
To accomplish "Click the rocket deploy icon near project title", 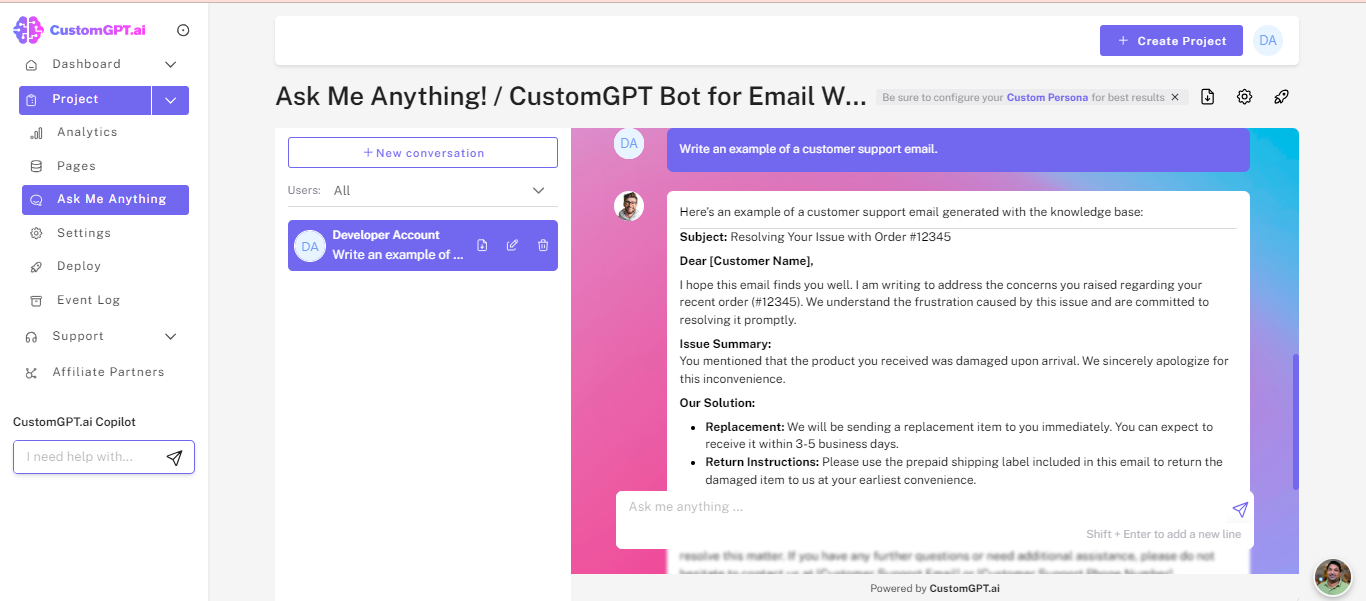I will tap(1281, 96).
